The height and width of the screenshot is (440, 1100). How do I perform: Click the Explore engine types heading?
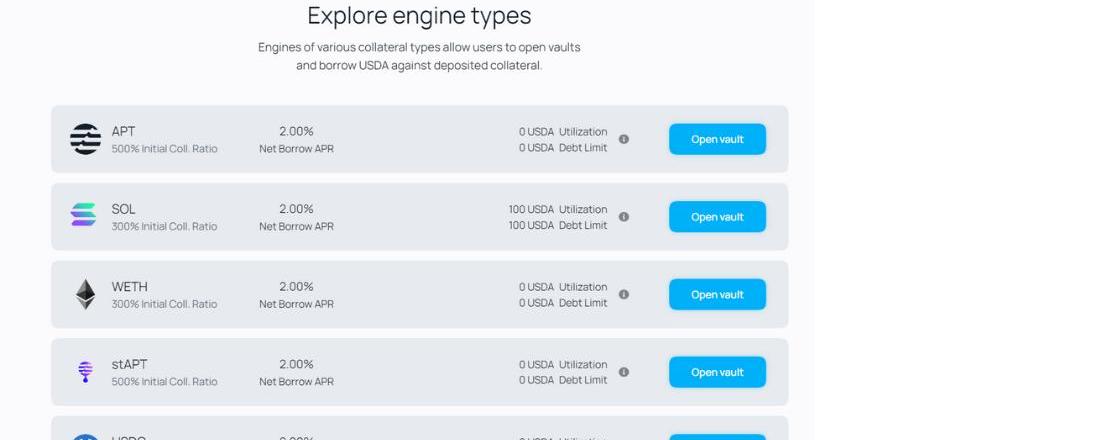click(419, 16)
